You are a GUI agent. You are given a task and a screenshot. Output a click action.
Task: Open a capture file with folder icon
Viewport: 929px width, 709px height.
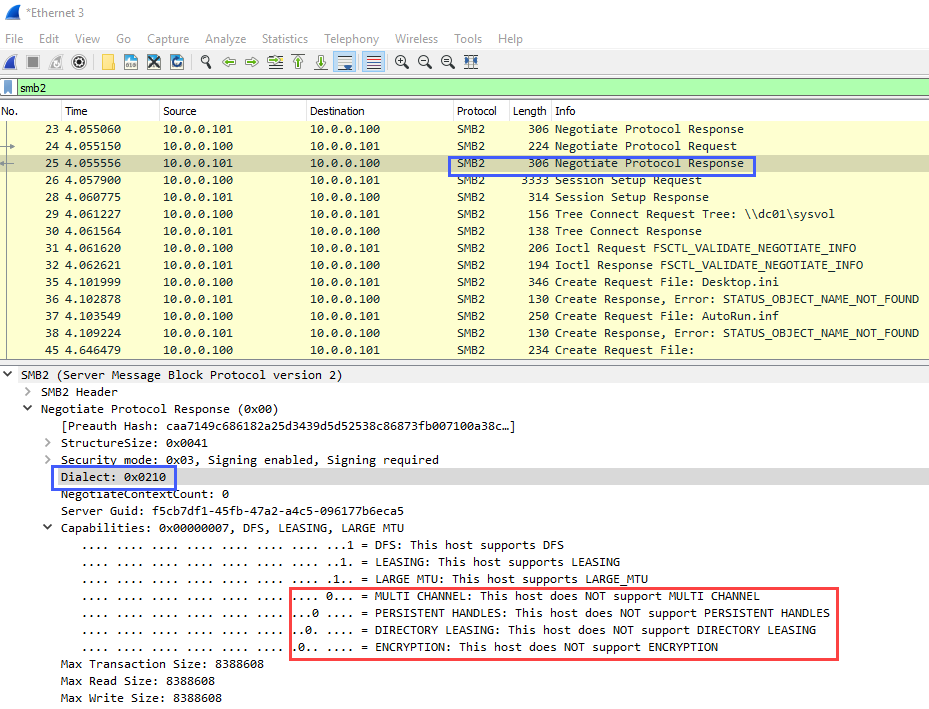point(108,62)
